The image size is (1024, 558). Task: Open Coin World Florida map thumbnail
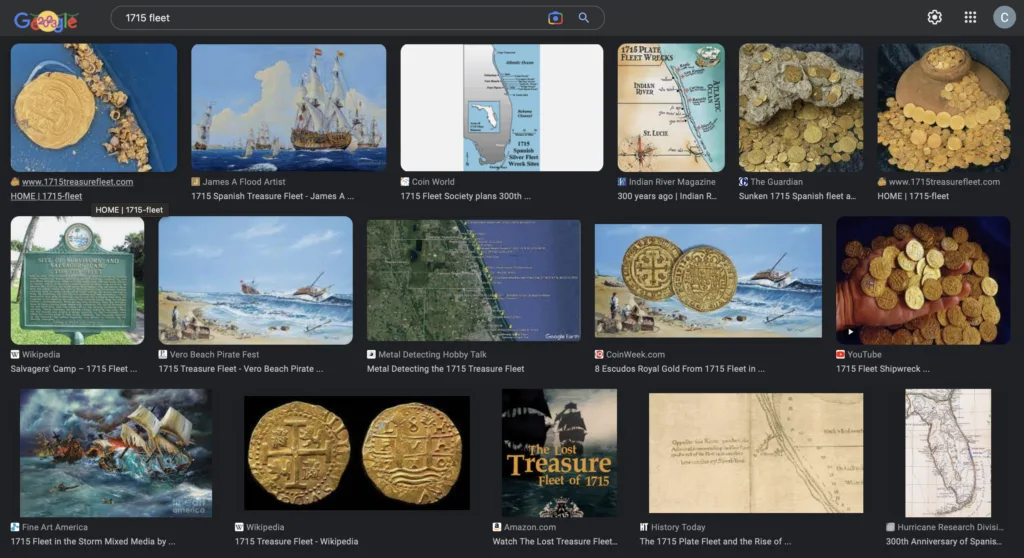(x=502, y=108)
